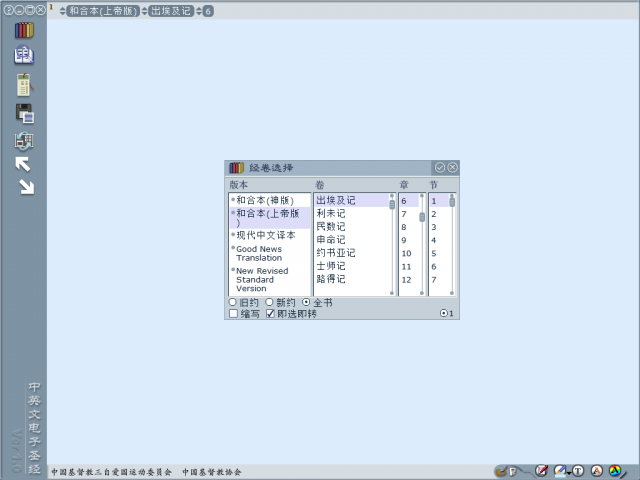640x480 pixels.
Task: Click the book list scrollbar thumb
Action: point(392,204)
